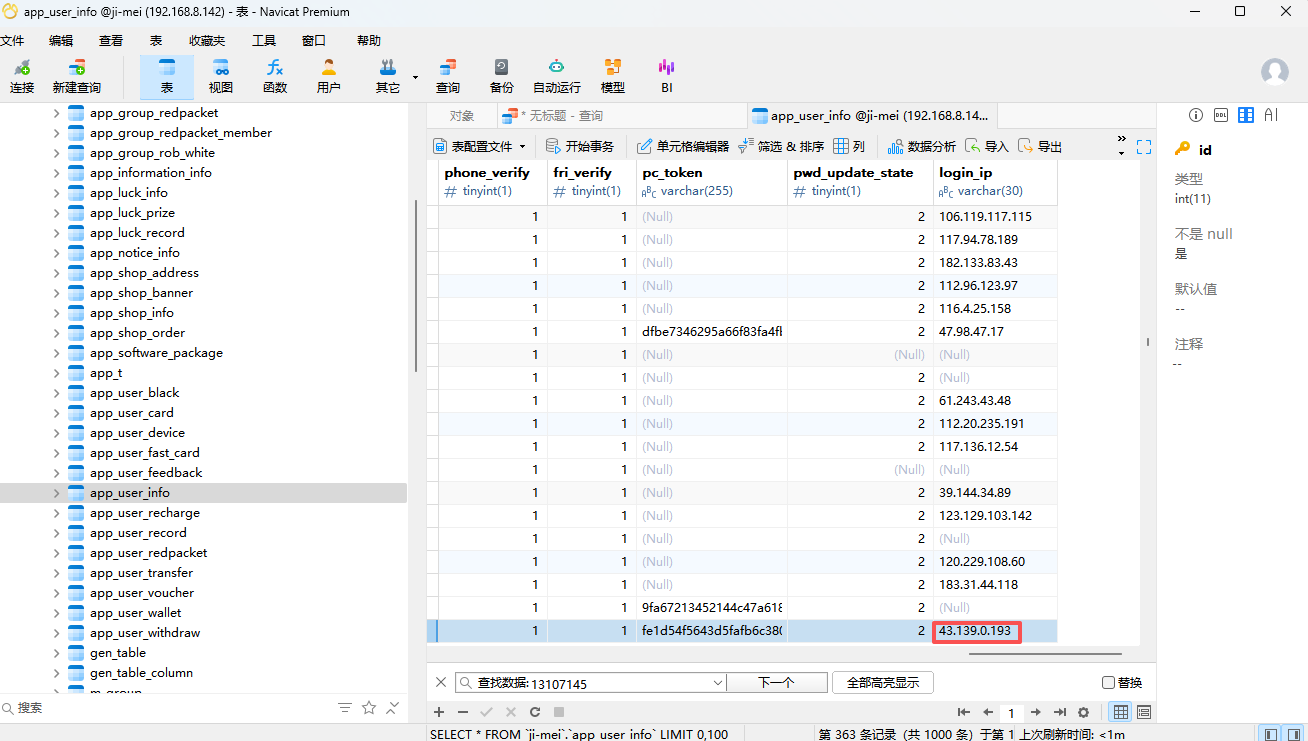Expand app_luck_info tree node

[x=56, y=193]
